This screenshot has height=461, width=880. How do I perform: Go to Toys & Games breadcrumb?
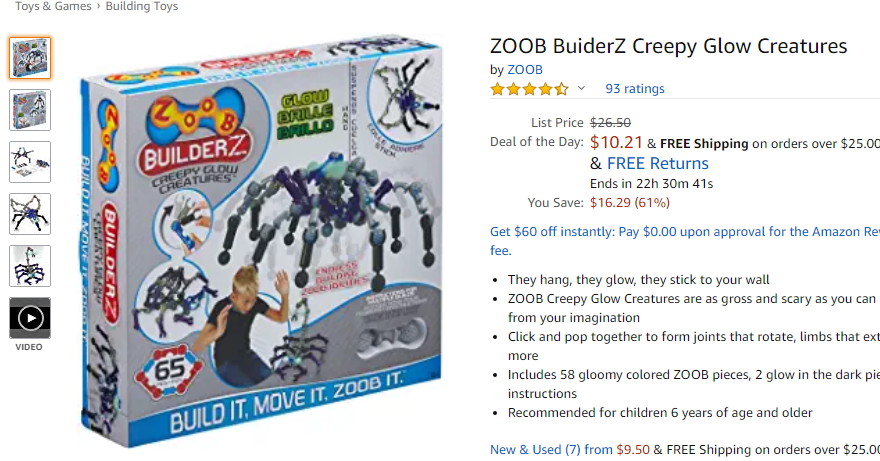[x=53, y=6]
